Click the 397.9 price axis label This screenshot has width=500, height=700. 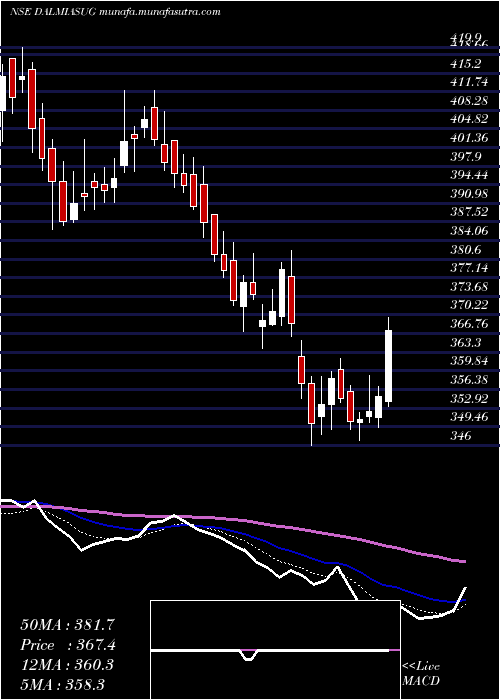(x=465, y=157)
